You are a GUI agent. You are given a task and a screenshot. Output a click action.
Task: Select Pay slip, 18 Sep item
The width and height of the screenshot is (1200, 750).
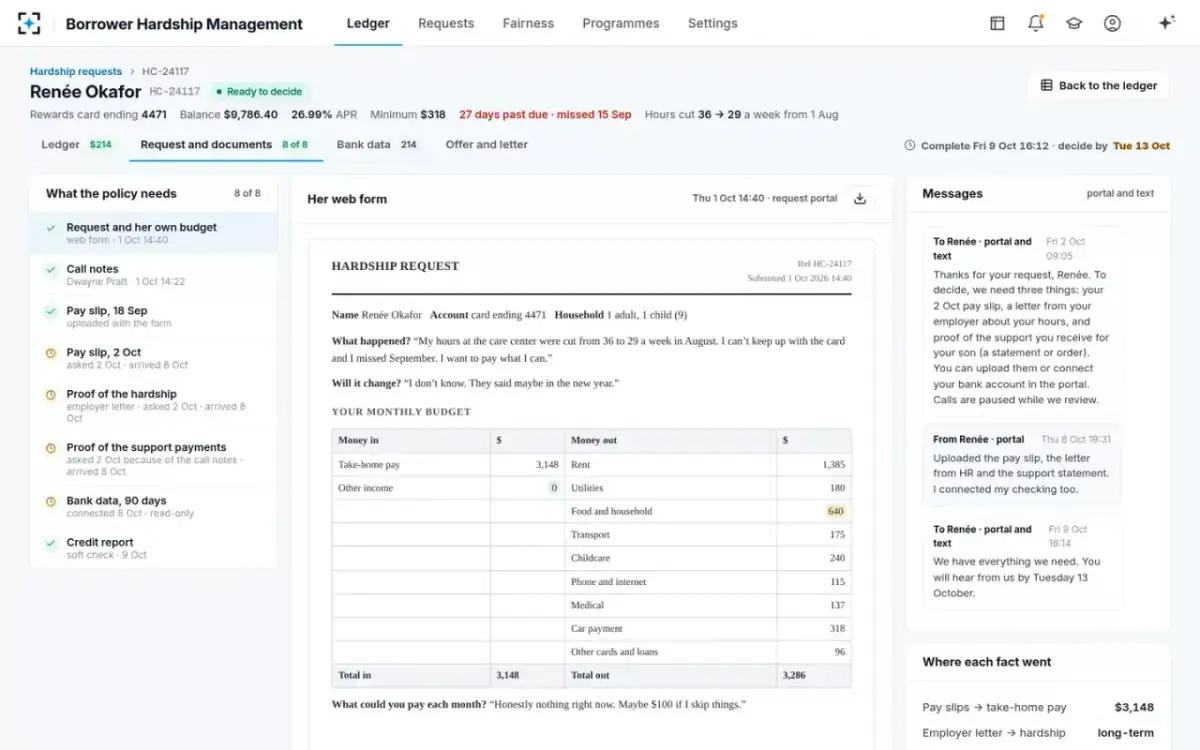(153, 316)
